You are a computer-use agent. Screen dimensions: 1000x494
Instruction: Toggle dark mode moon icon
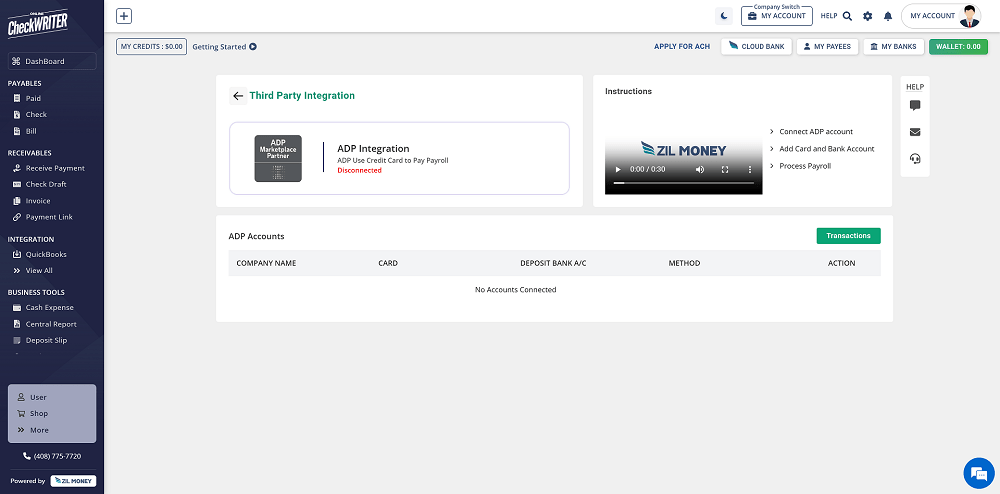pos(724,16)
